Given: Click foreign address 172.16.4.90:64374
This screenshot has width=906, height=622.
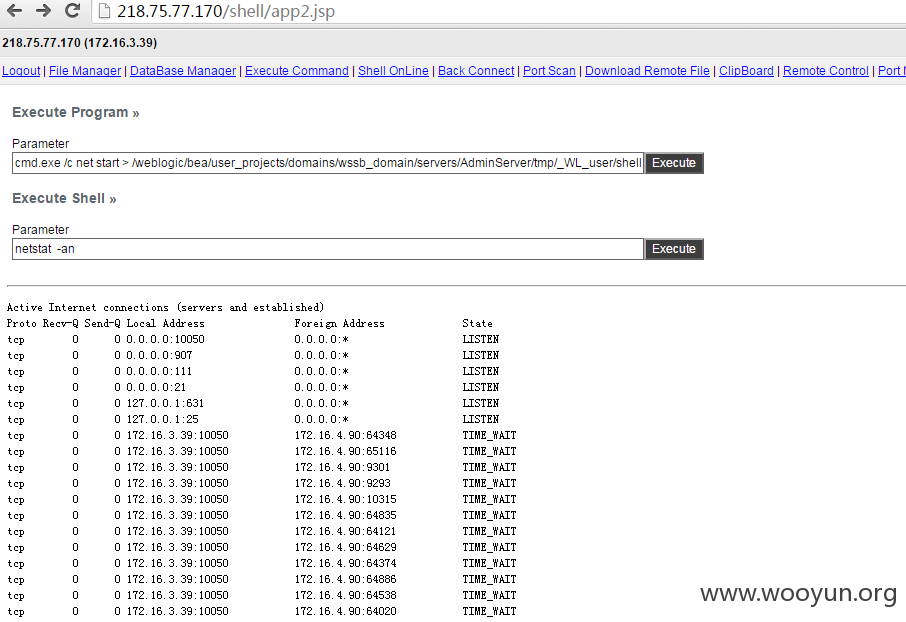Looking at the screenshot, I should point(346,563).
